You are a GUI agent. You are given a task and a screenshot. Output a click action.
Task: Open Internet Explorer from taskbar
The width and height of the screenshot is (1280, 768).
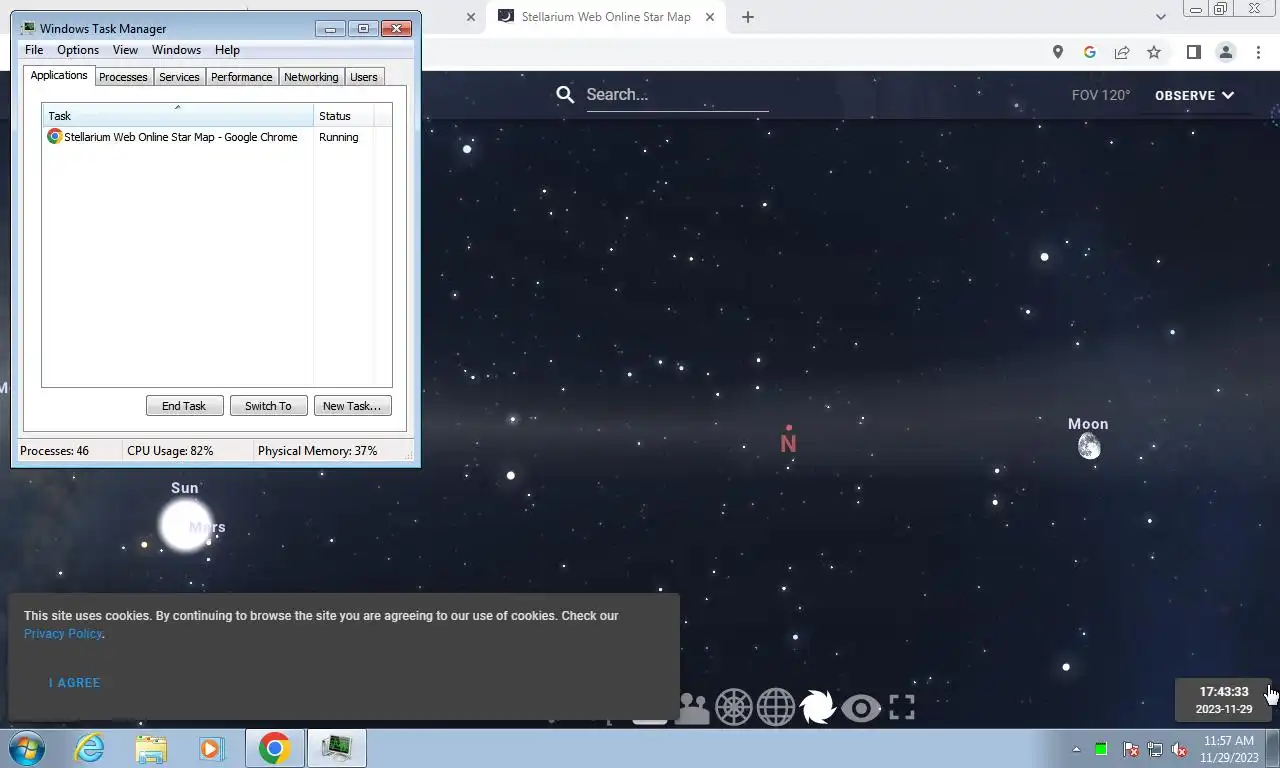pyautogui.click(x=89, y=748)
